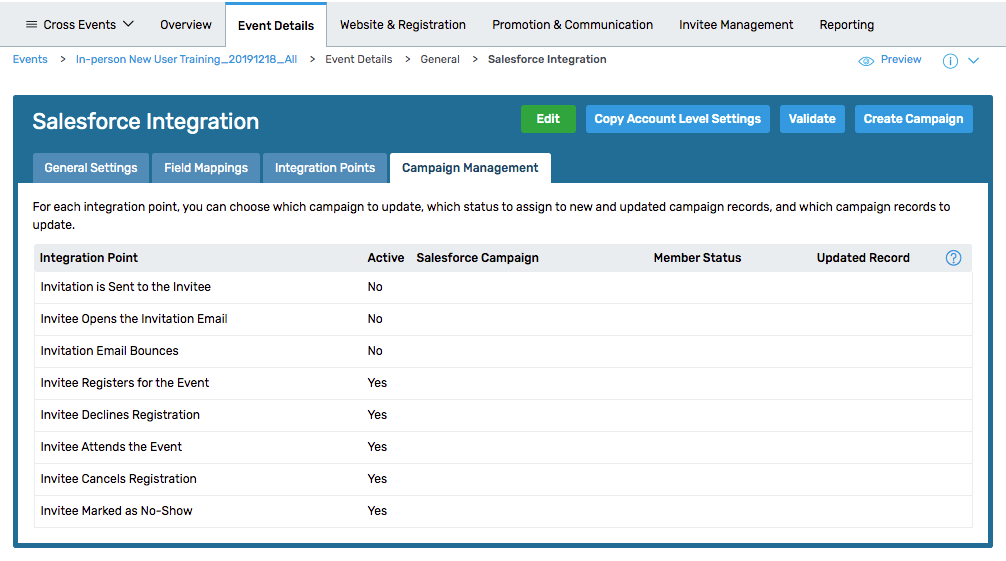Viewport: 1006px width, 561px height.
Task: Click the green Edit button
Action: tap(548, 119)
